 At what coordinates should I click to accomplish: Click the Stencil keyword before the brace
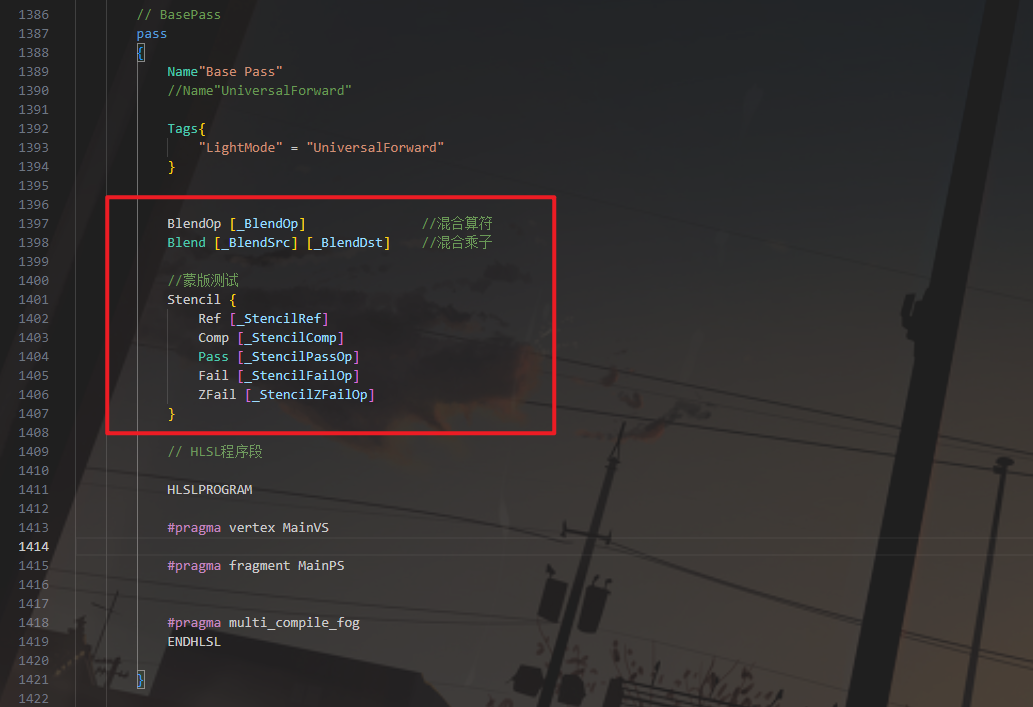[x=194, y=300]
